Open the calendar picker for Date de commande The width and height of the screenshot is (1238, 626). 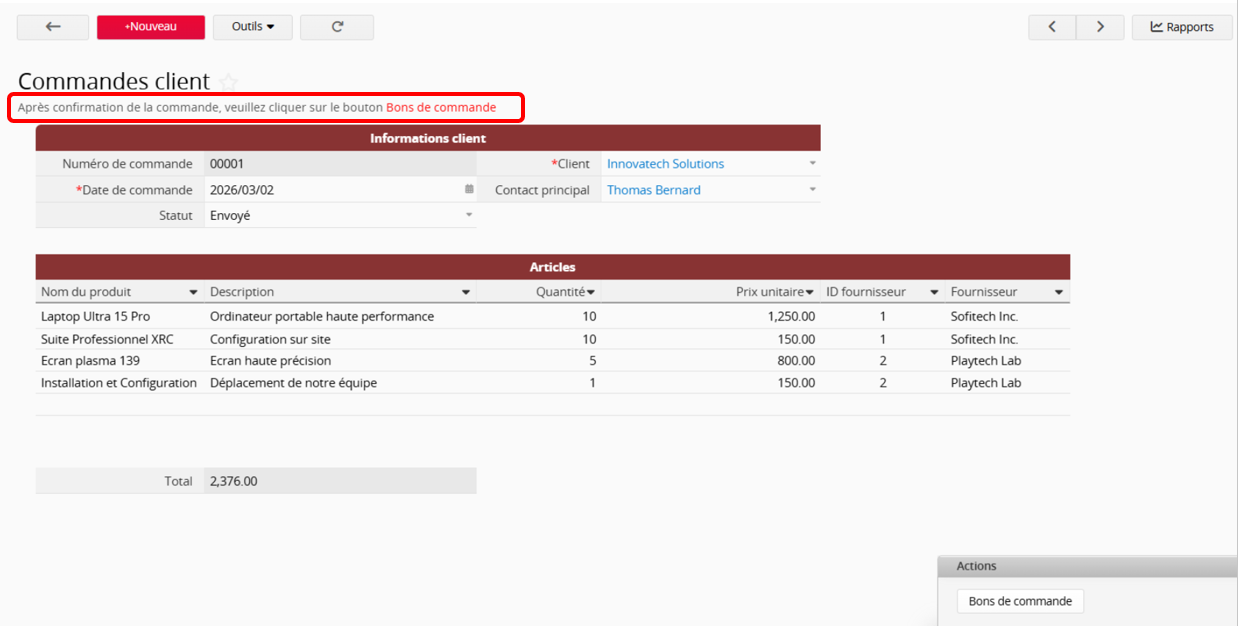click(x=469, y=189)
